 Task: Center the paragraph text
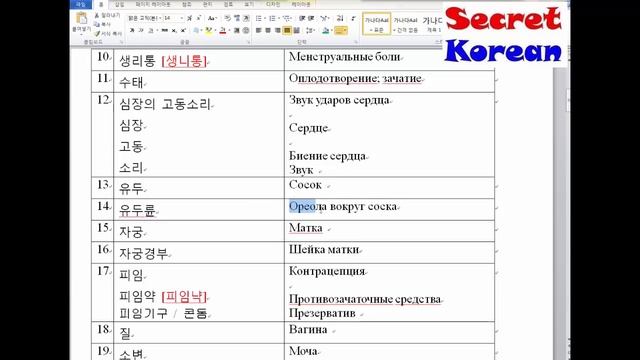click(268, 31)
